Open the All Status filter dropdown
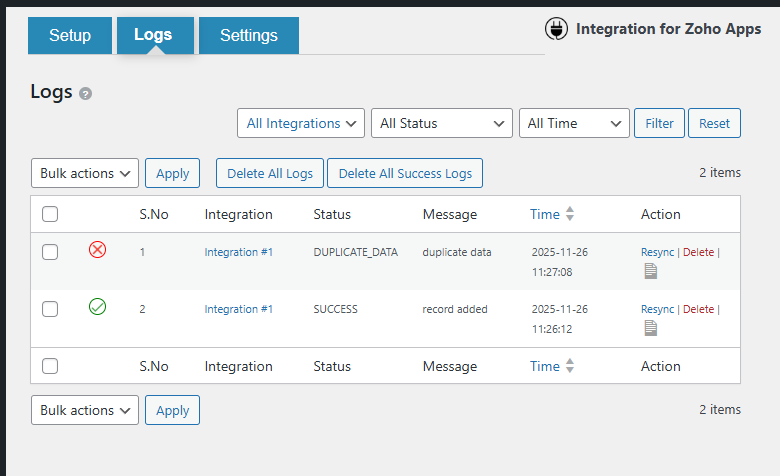The image size is (780, 476). (441, 123)
